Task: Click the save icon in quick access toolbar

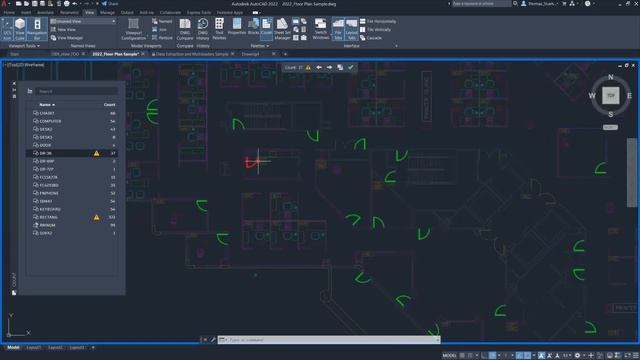Action: pos(35,4)
